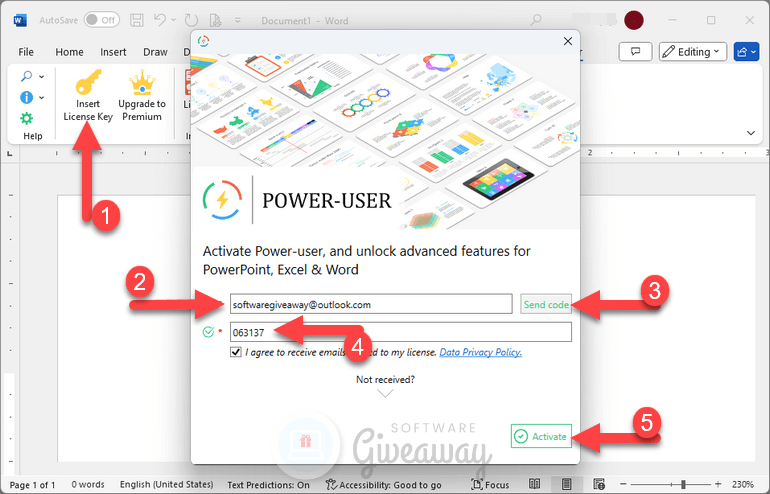
Task: Click Text Predictions: On in status bar
Action: (x=269, y=485)
